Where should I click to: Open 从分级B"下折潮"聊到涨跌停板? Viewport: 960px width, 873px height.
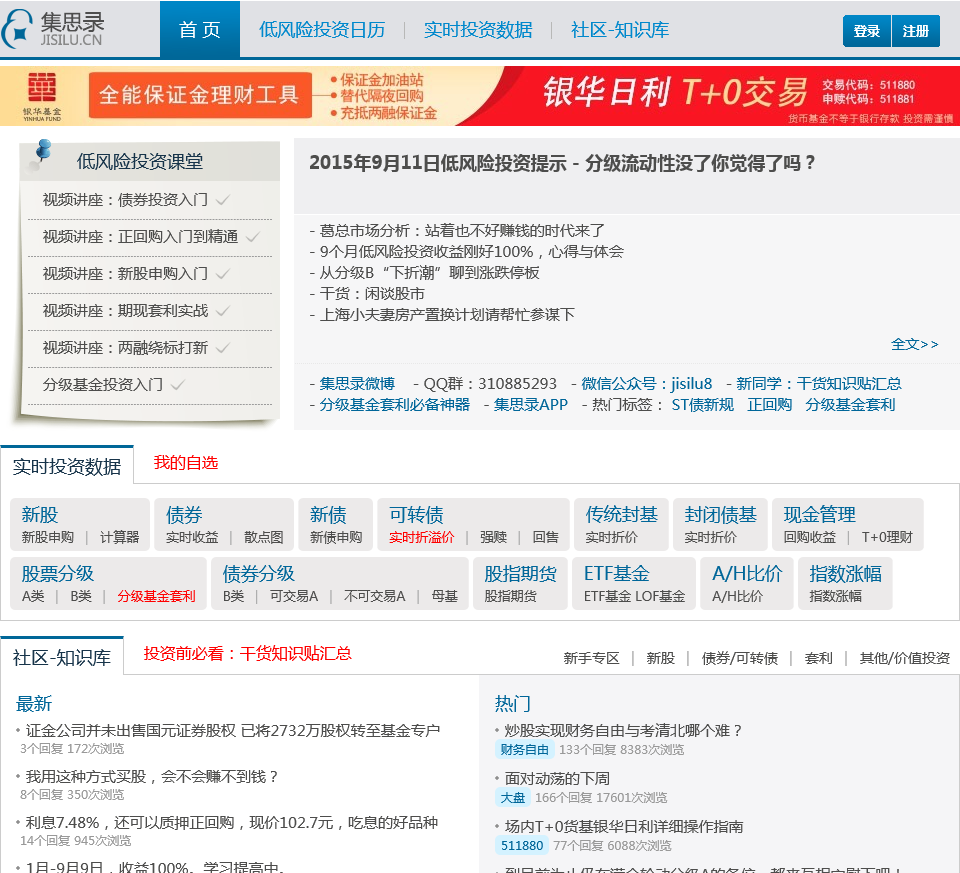coord(429,272)
